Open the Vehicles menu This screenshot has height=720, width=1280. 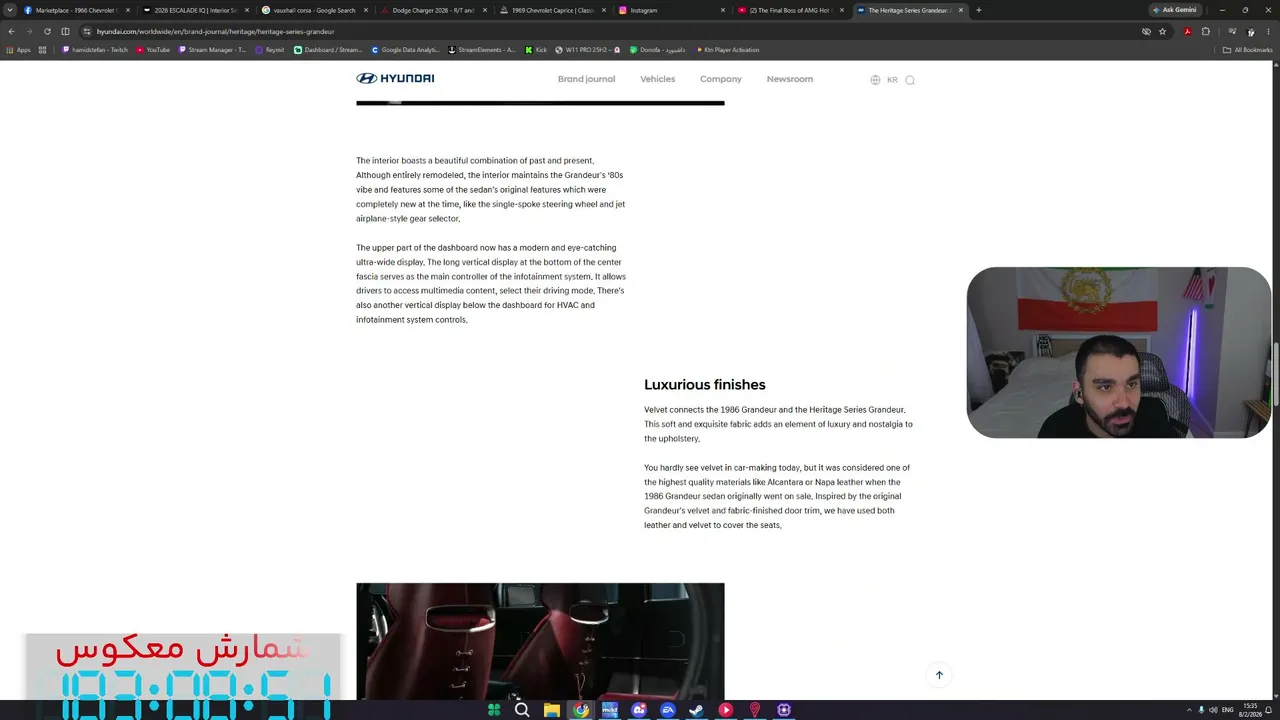point(657,79)
